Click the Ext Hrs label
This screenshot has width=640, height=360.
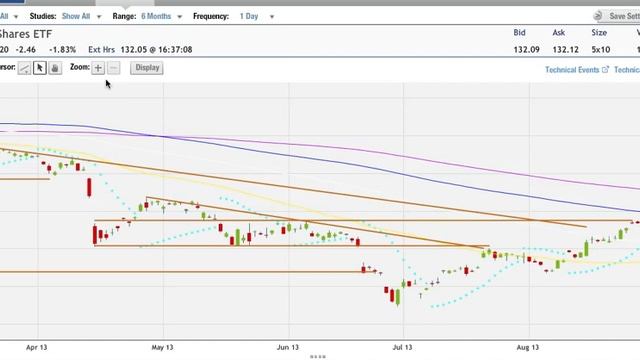click(x=102, y=50)
